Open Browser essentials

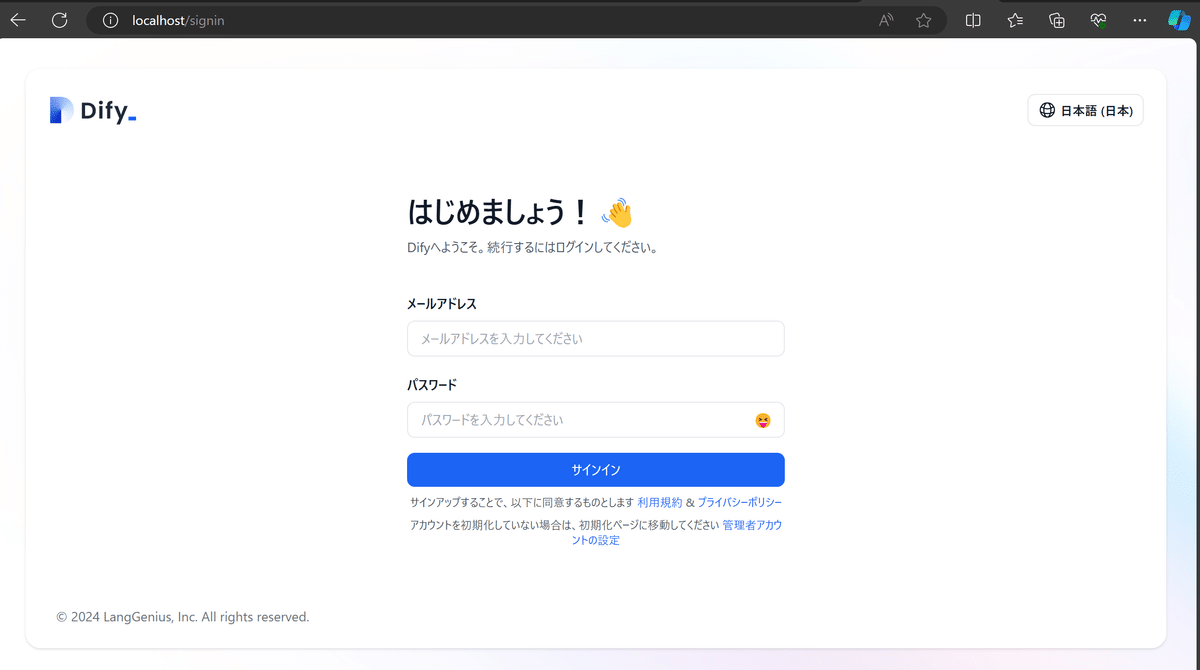[x=1097, y=19]
